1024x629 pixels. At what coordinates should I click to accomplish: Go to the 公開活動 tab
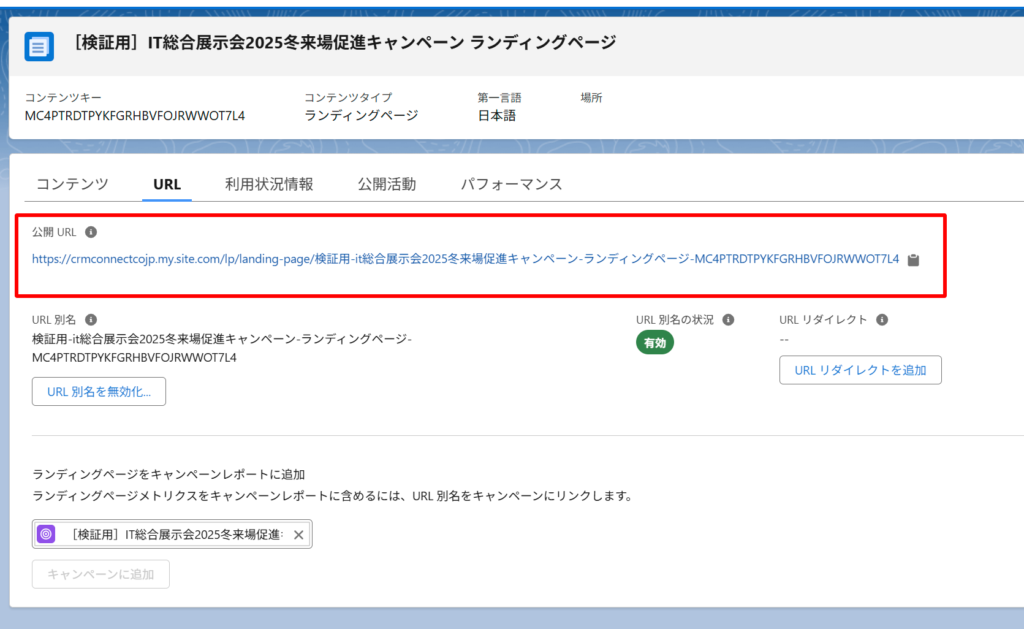pyautogui.click(x=387, y=184)
